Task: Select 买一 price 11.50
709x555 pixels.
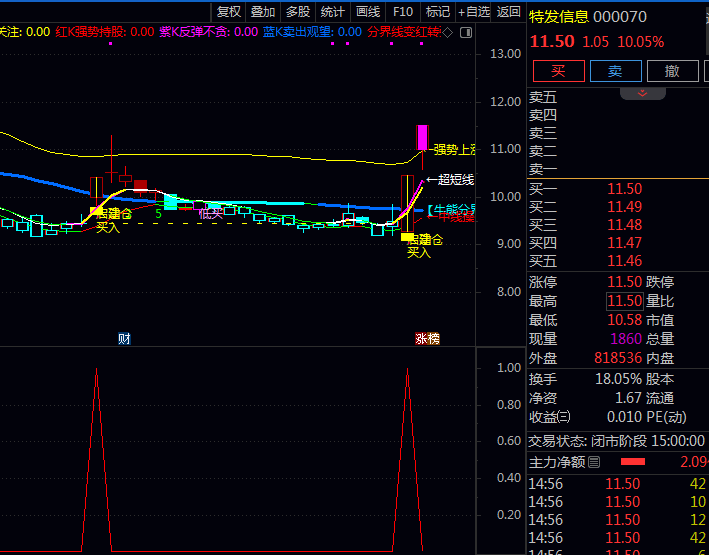Action: [x=624, y=189]
